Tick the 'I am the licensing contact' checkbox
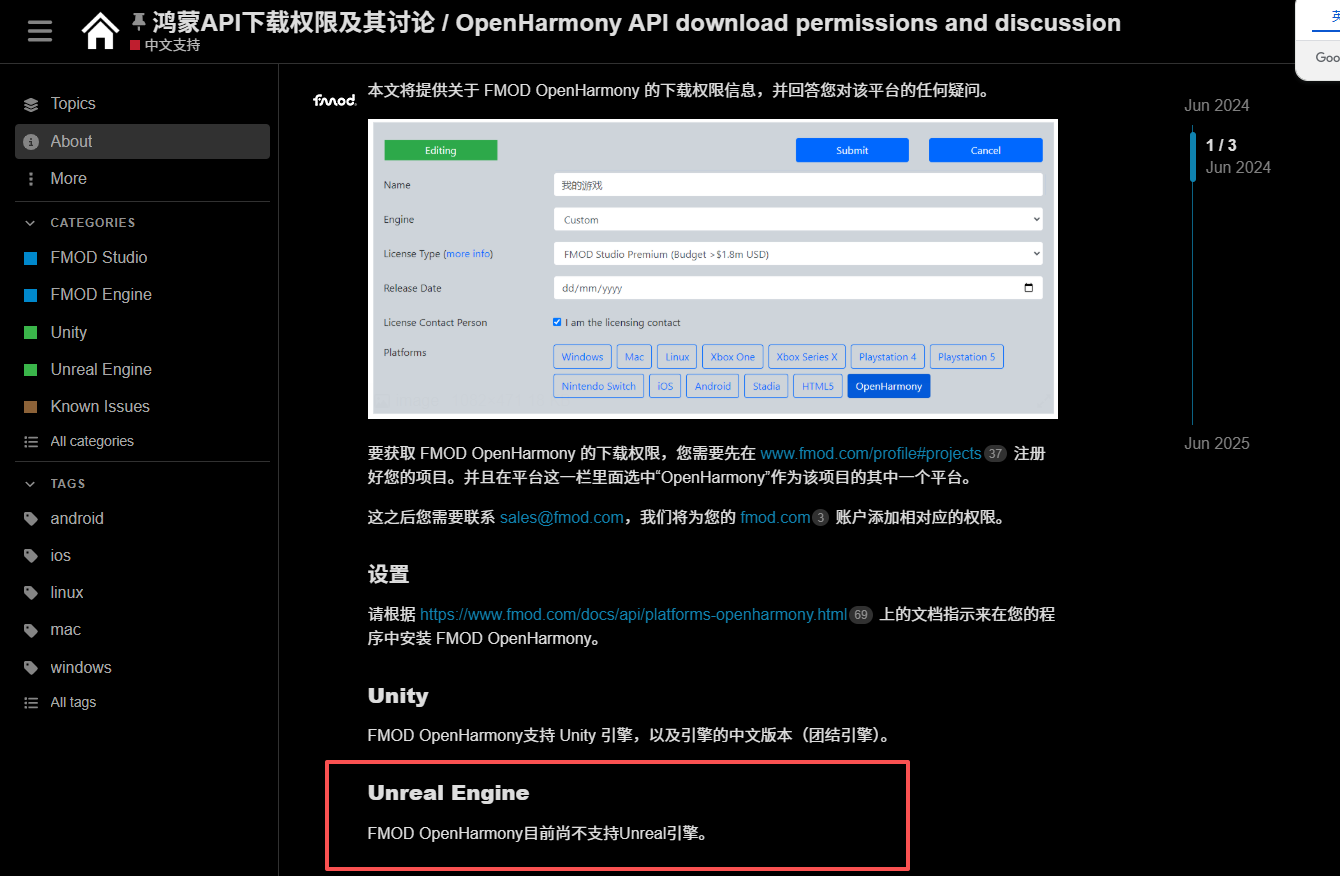This screenshot has height=876, width=1340. pyautogui.click(x=557, y=322)
